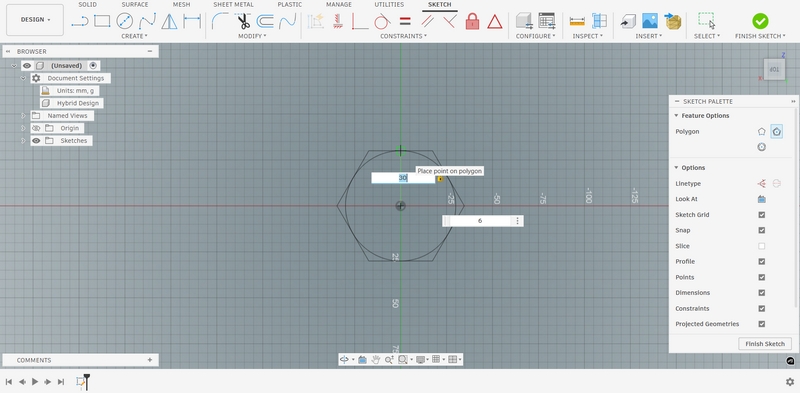Click the polygon sides input showing 6
The height and width of the screenshot is (393, 800).
[480, 221]
